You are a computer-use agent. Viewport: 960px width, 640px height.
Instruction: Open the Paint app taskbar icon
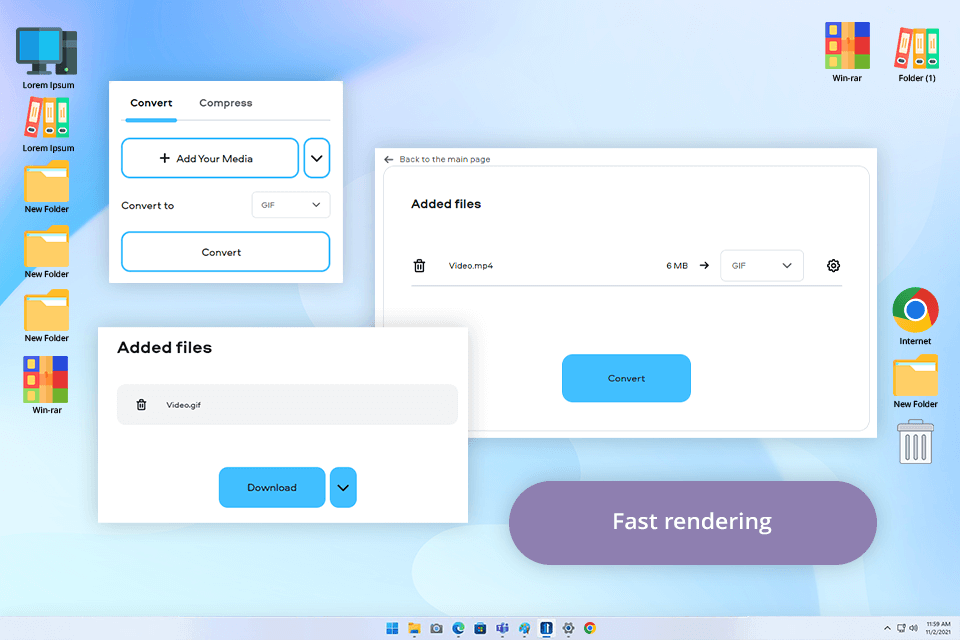[x=525, y=628]
